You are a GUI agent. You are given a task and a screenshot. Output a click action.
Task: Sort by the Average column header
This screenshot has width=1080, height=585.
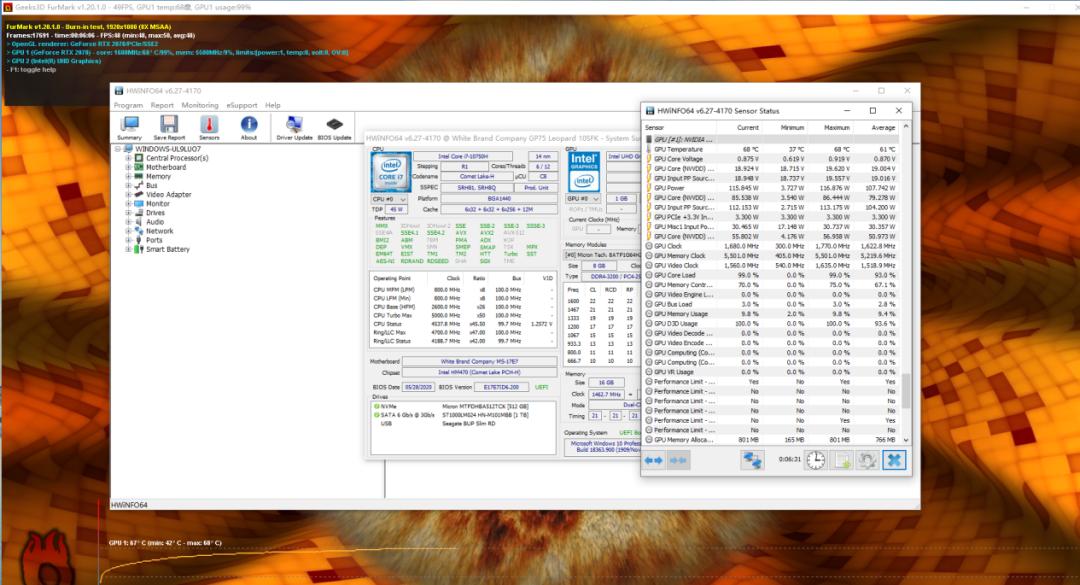click(x=875, y=127)
